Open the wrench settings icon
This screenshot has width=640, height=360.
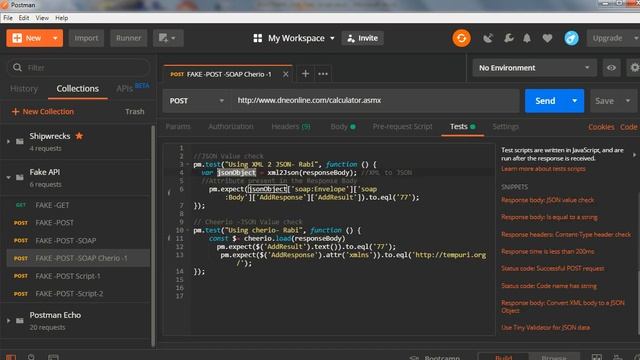[508, 38]
